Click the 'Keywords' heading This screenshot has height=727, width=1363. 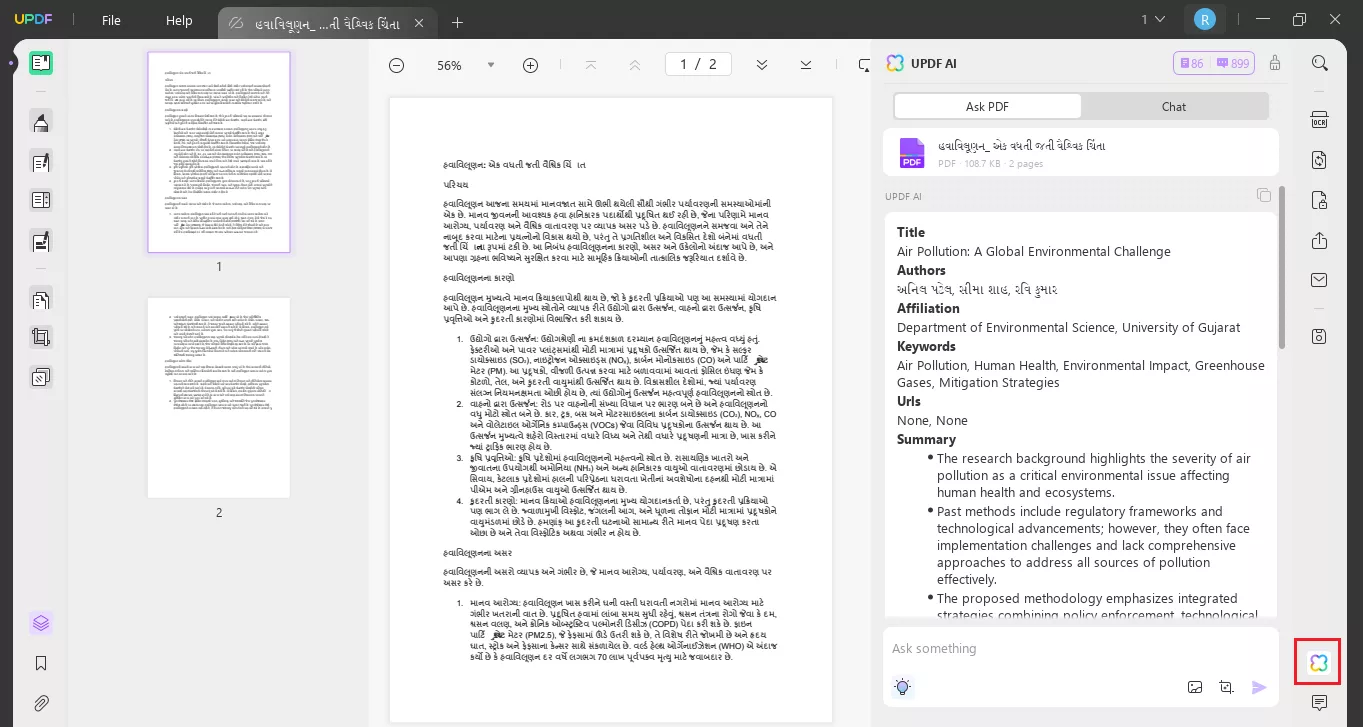tap(926, 346)
